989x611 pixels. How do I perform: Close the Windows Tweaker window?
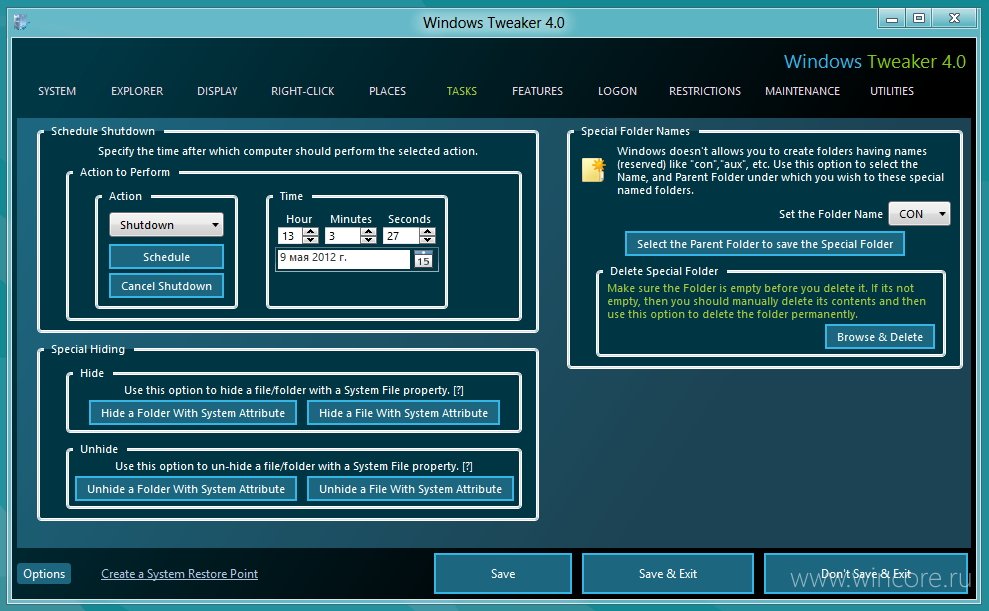point(955,18)
